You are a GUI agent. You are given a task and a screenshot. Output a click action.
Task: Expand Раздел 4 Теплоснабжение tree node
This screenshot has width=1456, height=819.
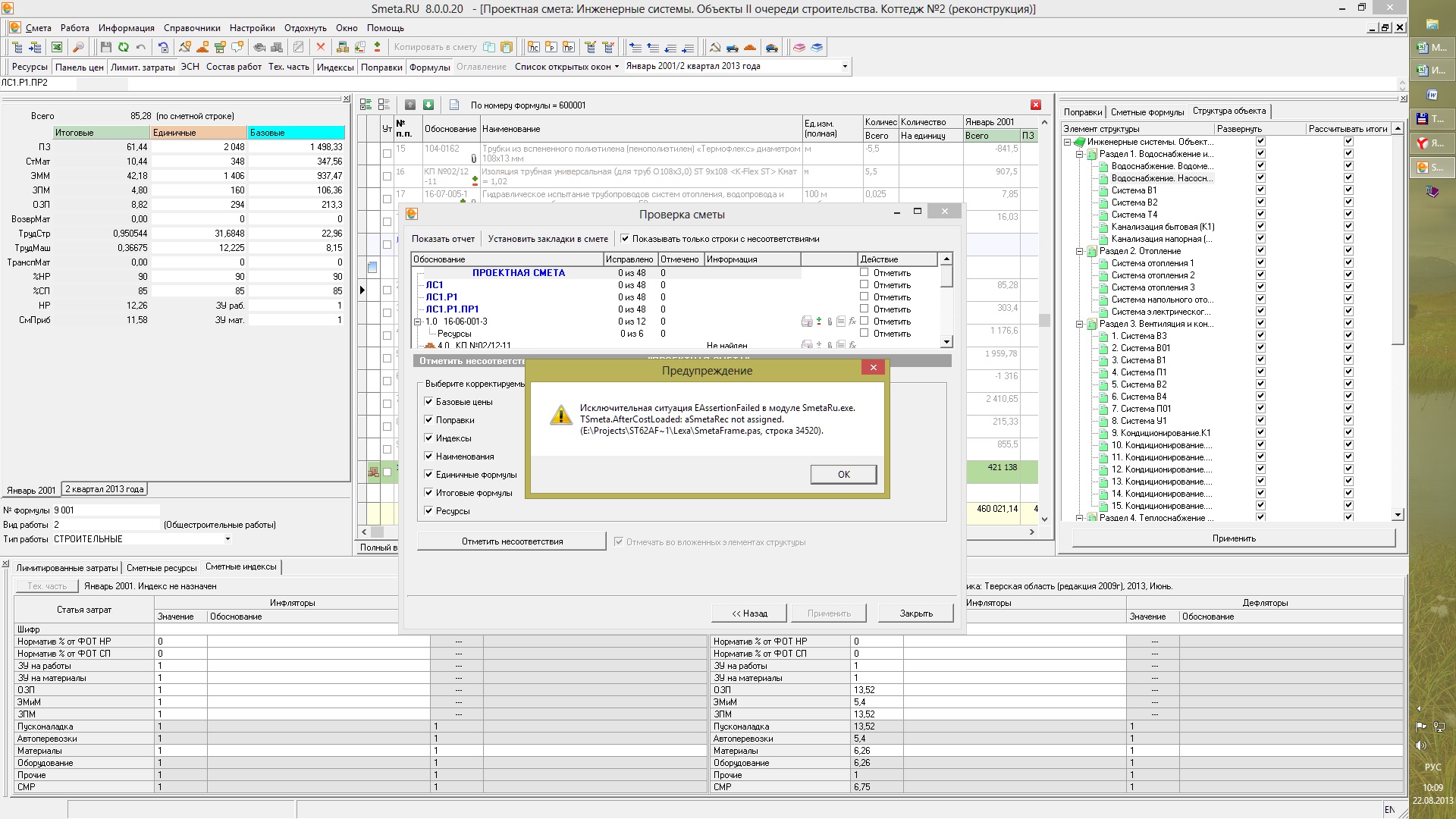(1080, 518)
